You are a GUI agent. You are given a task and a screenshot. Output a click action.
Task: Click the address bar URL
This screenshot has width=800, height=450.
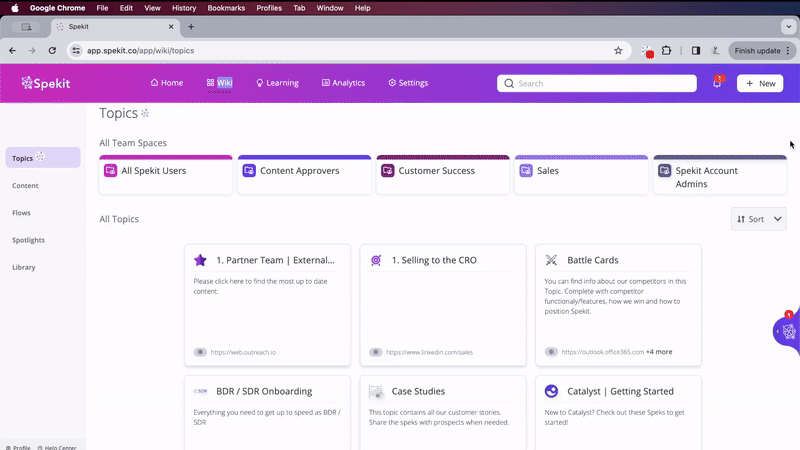(x=140, y=51)
